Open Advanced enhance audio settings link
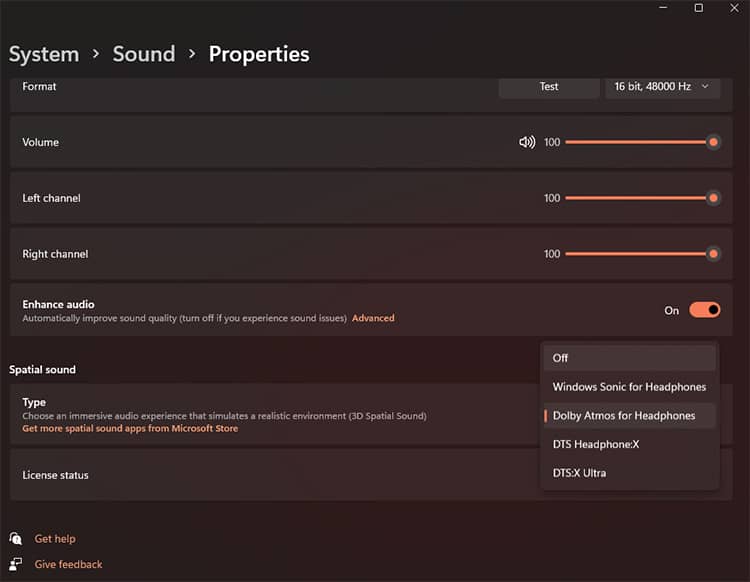Viewport: 750px width, 582px height. (x=373, y=318)
